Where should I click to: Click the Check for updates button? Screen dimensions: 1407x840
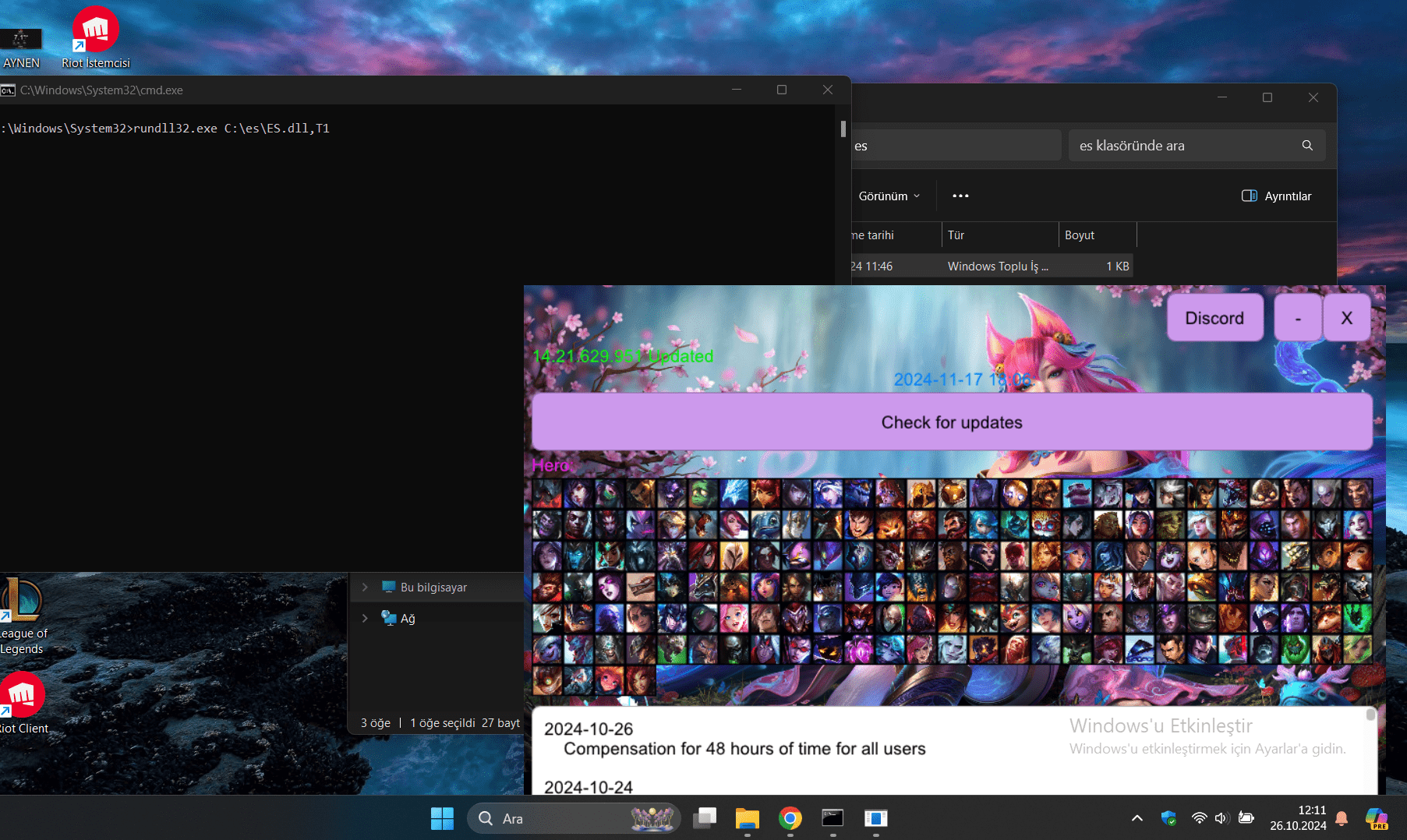point(952,422)
